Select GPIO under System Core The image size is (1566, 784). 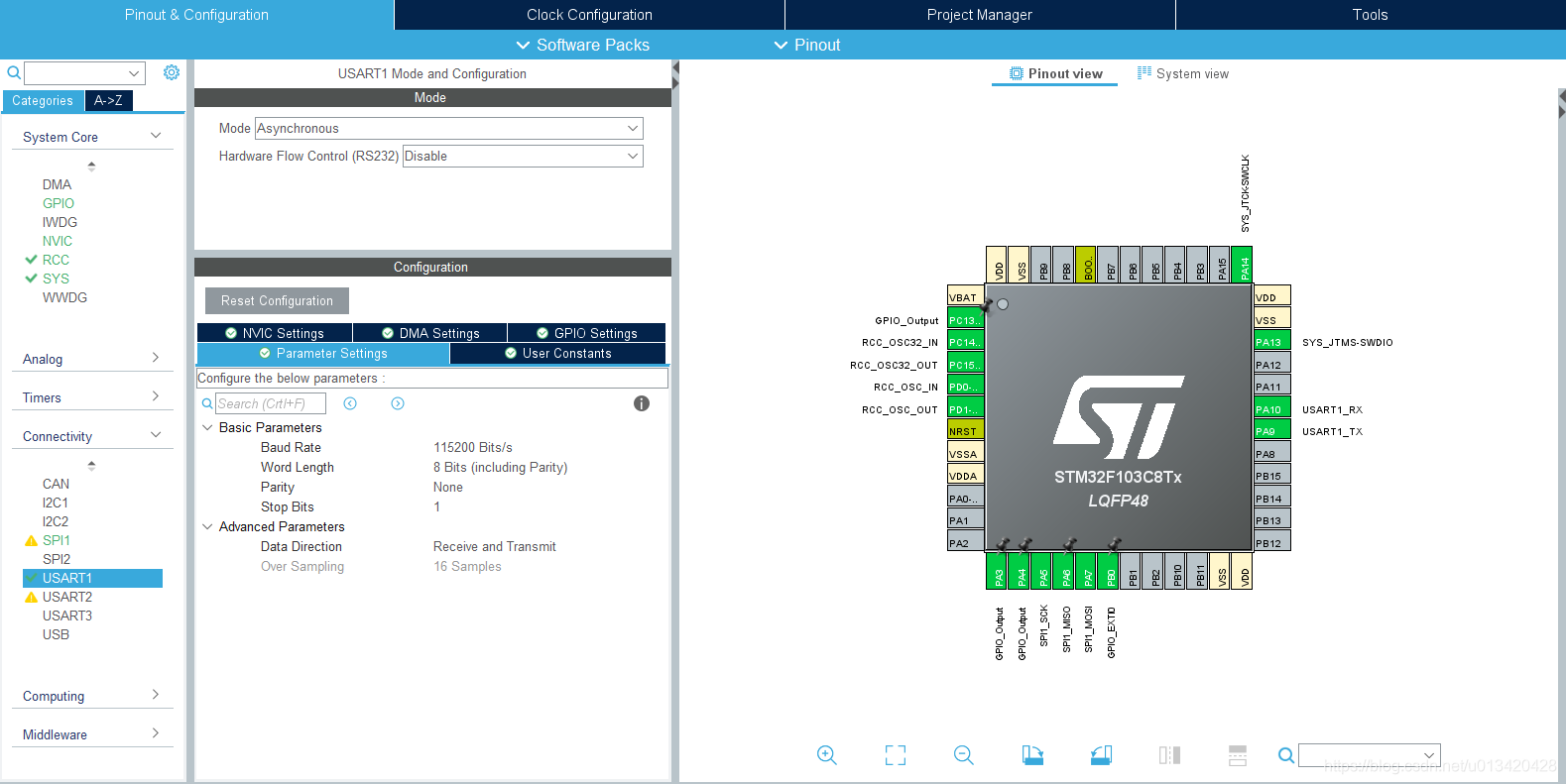(x=59, y=203)
